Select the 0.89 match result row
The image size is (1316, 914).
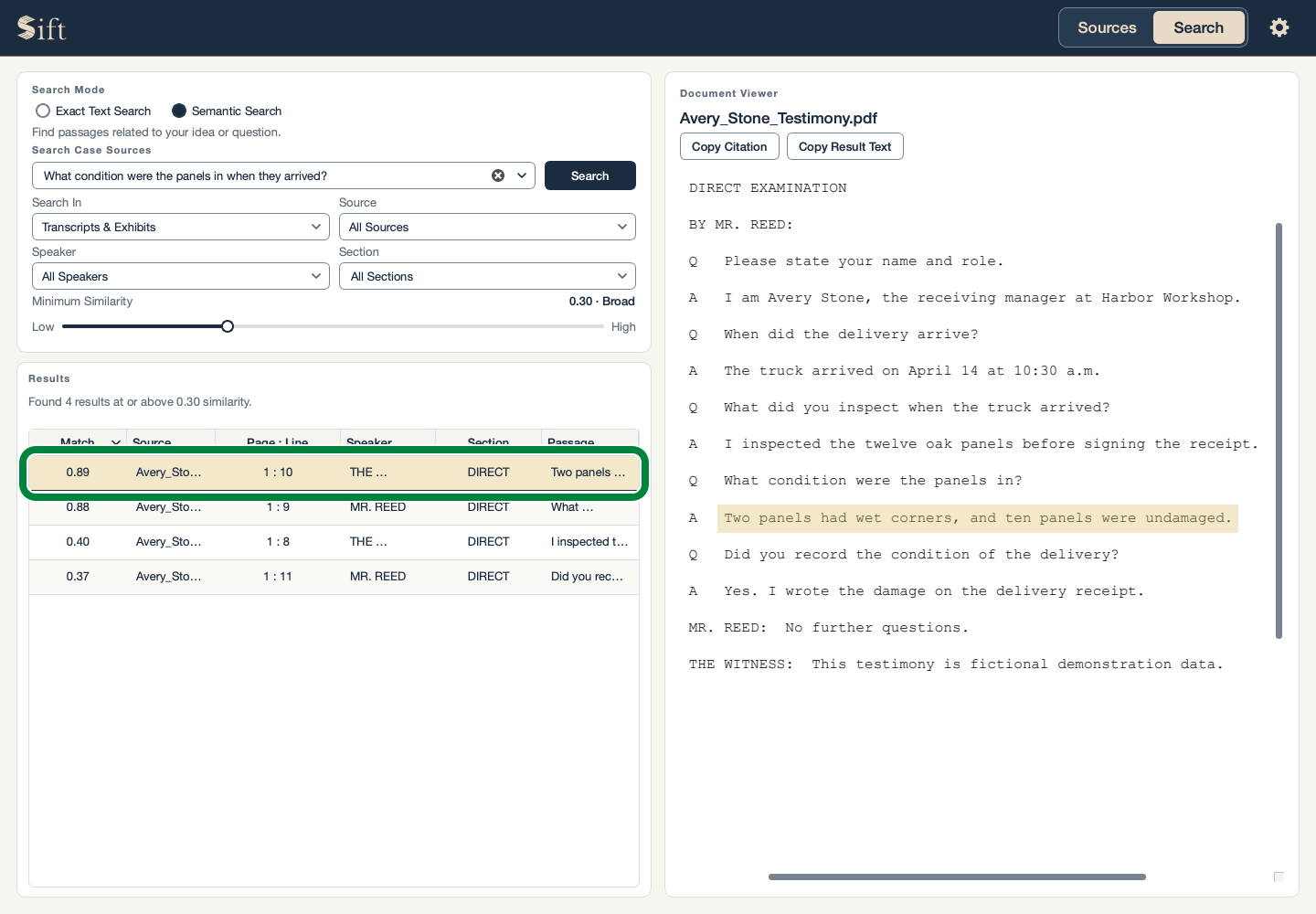click(x=334, y=473)
